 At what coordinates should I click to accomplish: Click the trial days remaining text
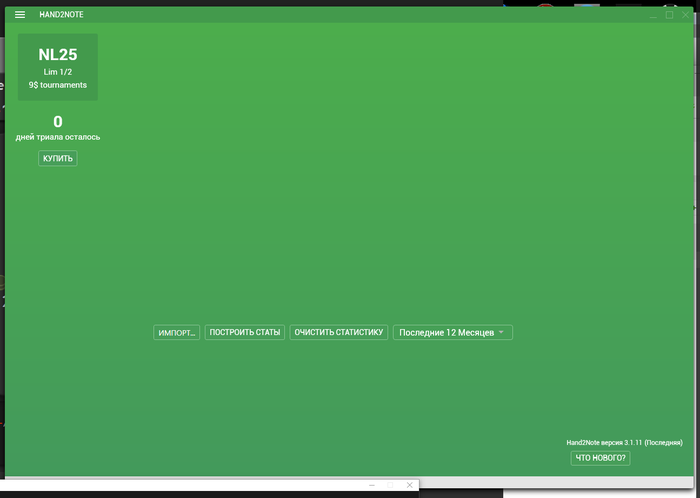pyautogui.click(x=58, y=137)
